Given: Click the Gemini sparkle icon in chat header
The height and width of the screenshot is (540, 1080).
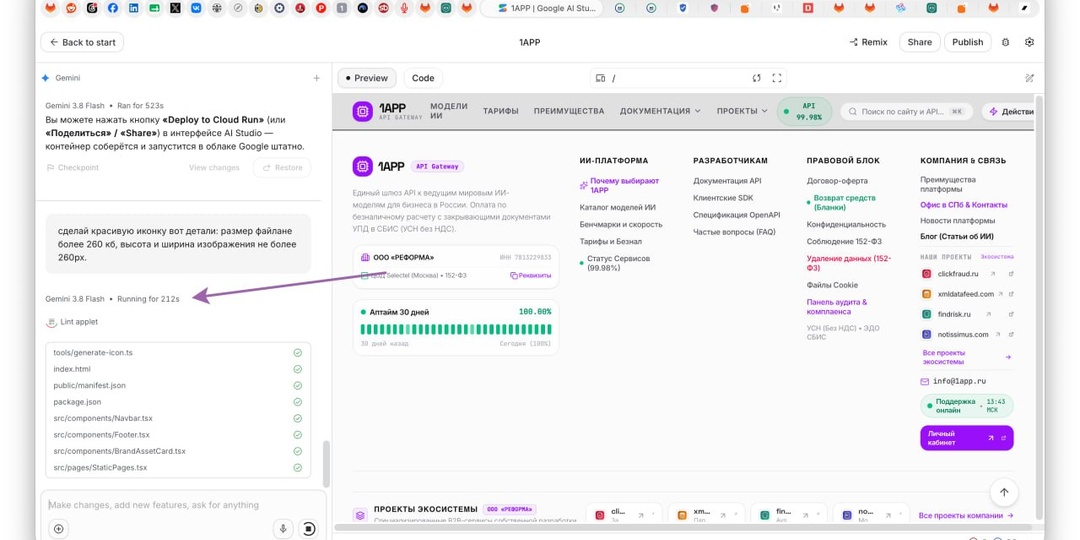Looking at the screenshot, I should [45, 79].
